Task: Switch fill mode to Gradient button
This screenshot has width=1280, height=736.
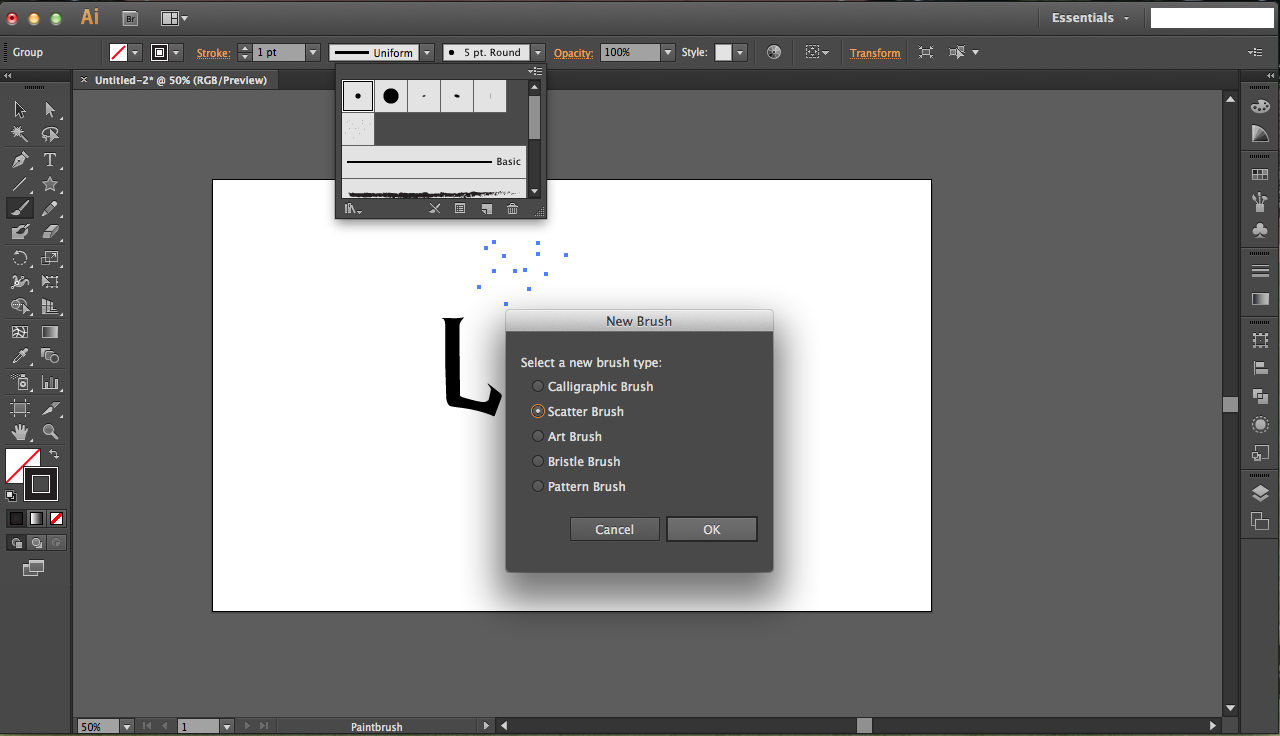Action: click(37, 518)
